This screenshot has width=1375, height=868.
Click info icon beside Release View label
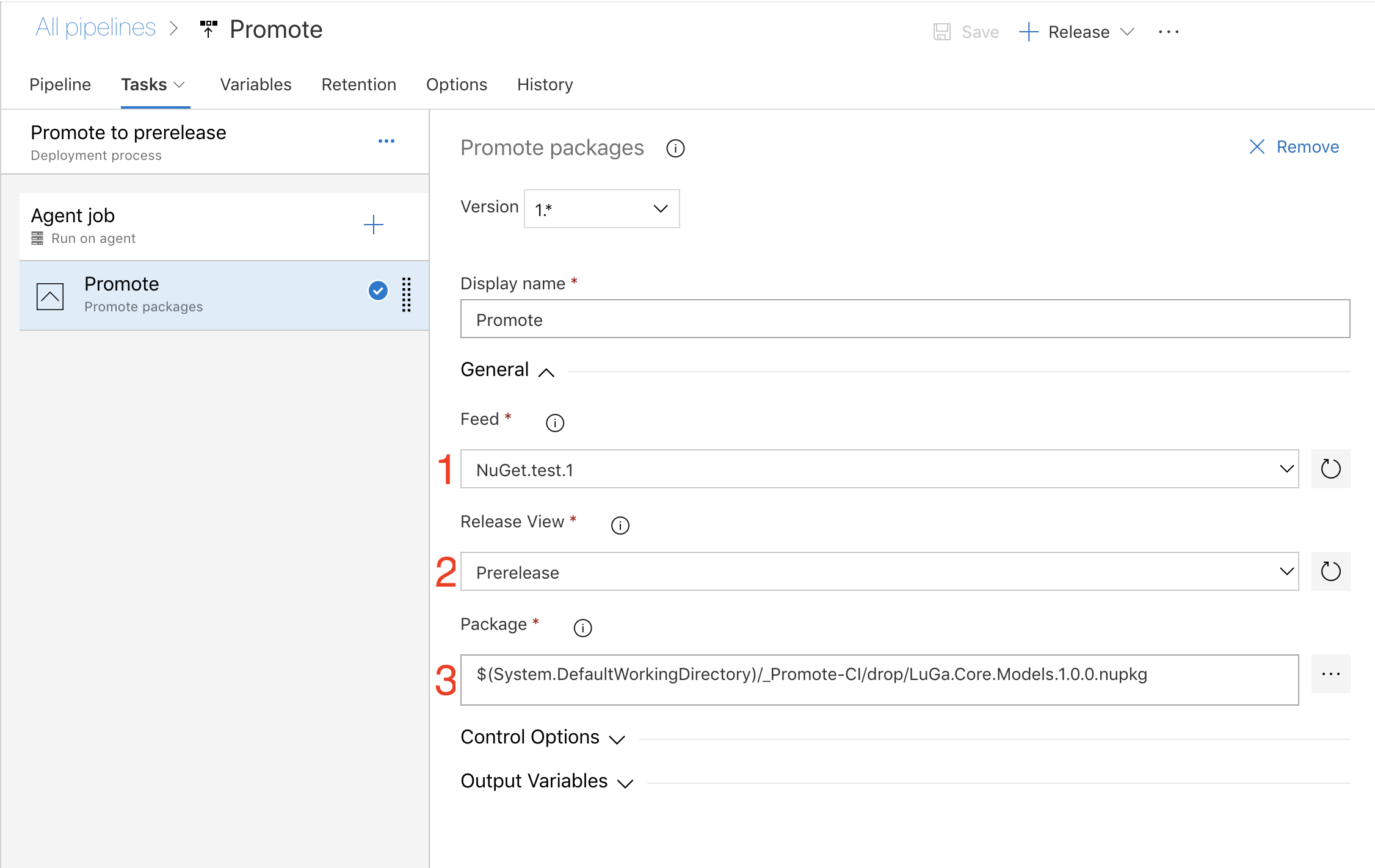click(620, 525)
